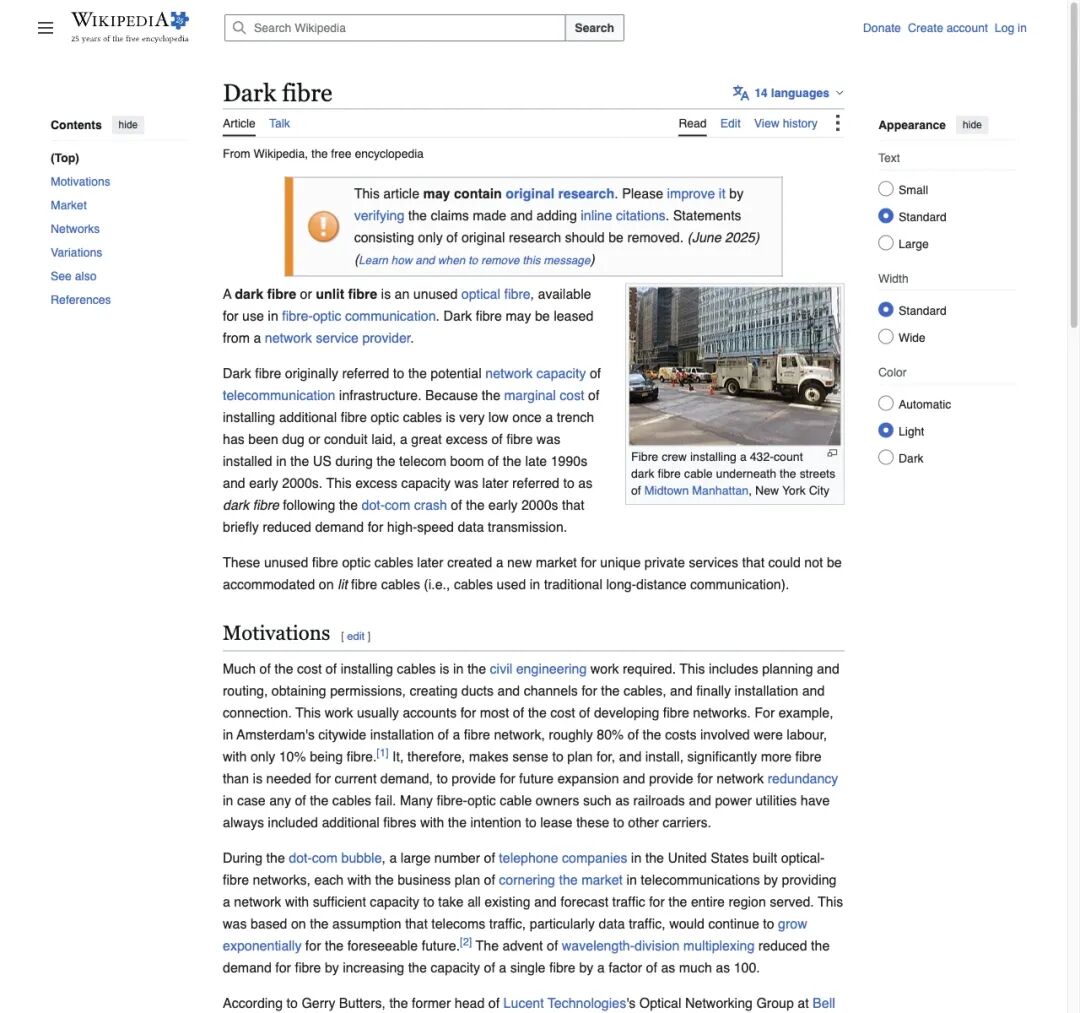Open the civil engineering link
The height and width of the screenshot is (1013, 1080).
click(537, 669)
